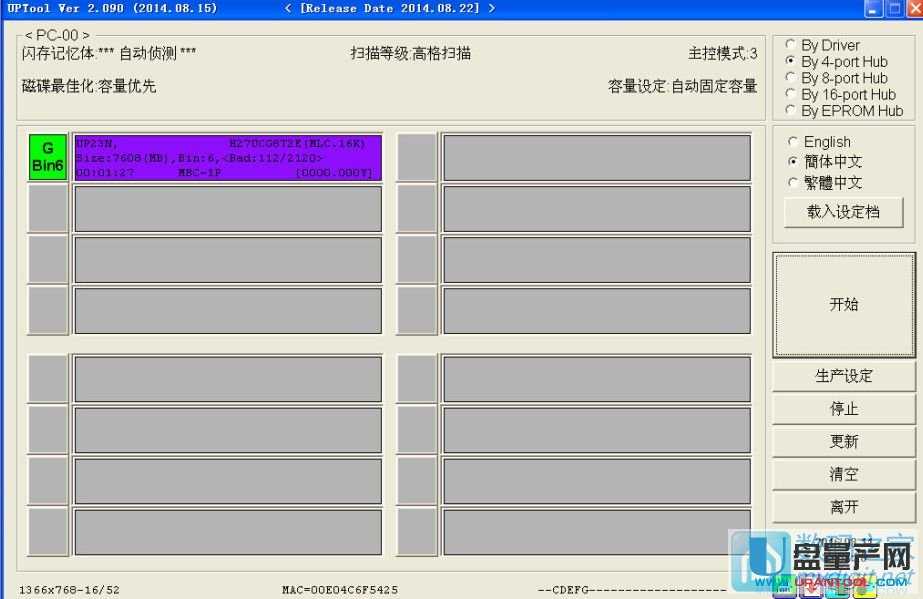The height and width of the screenshot is (599, 923).
Task: Click the purple UP23N device info panel
Action: pos(227,158)
